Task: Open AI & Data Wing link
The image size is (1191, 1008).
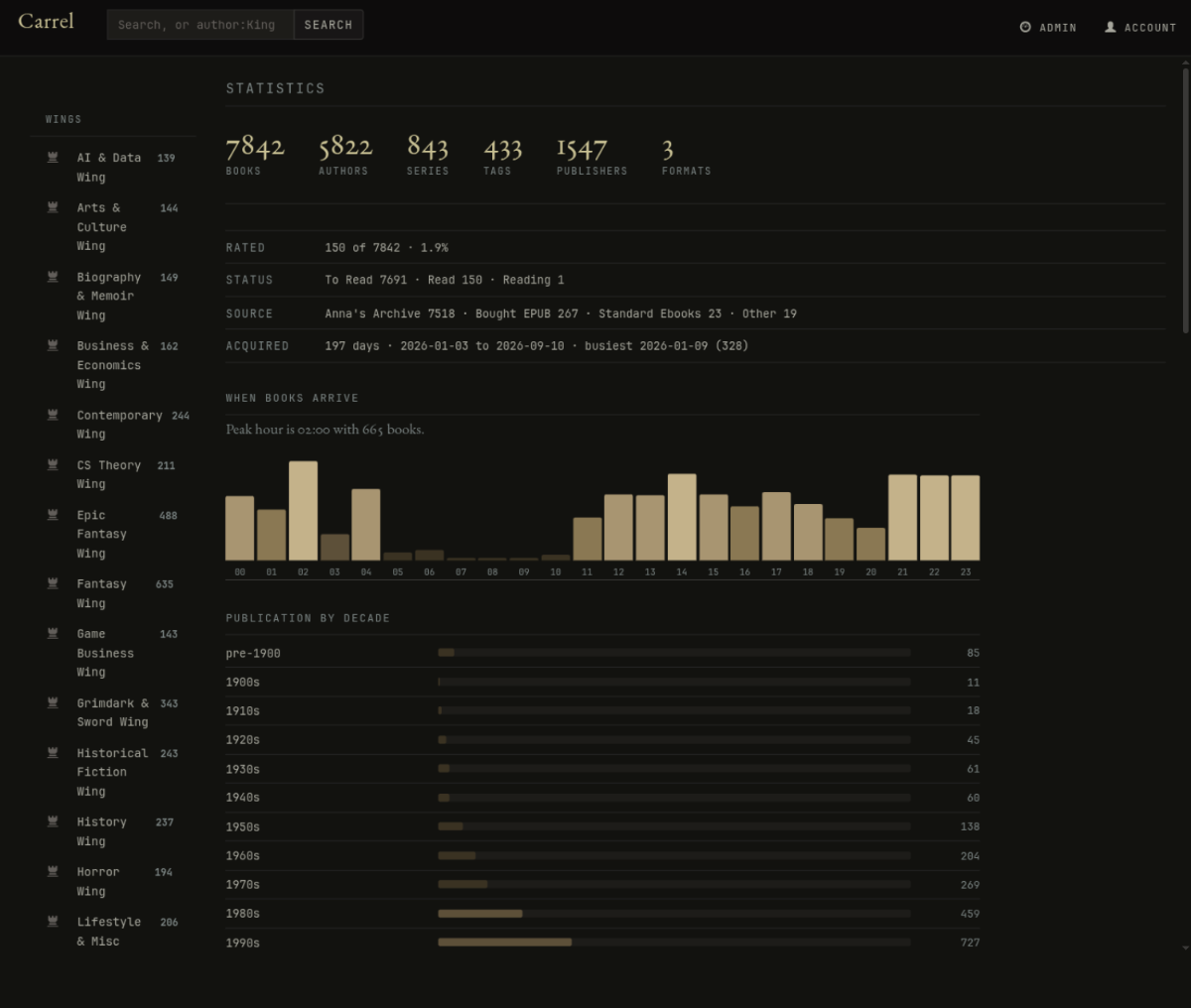Action: click(x=109, y=168)
